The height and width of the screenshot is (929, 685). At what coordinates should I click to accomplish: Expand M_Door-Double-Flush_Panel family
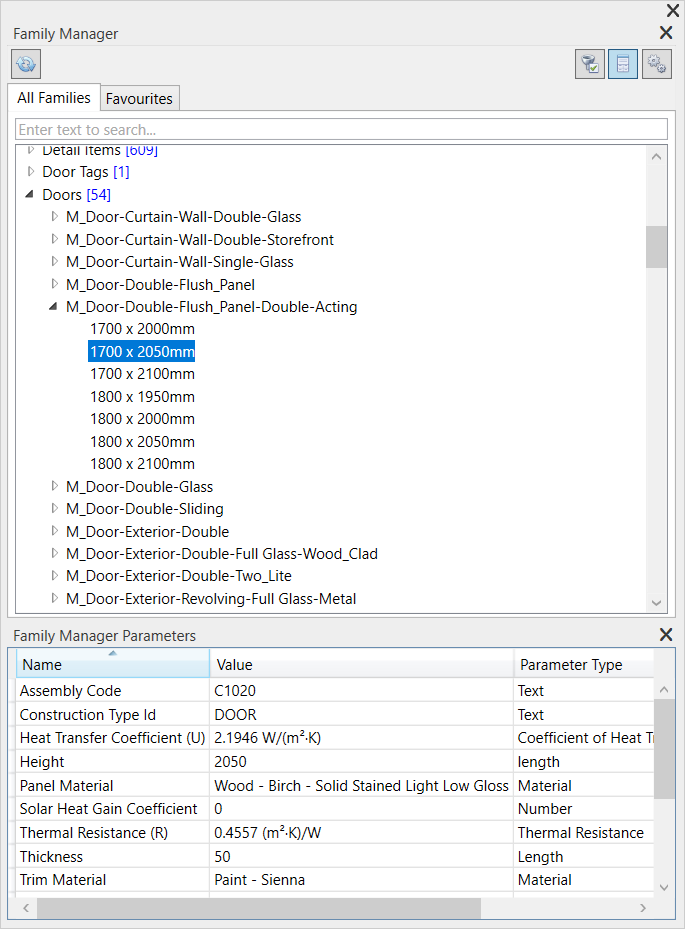(55, 284)
